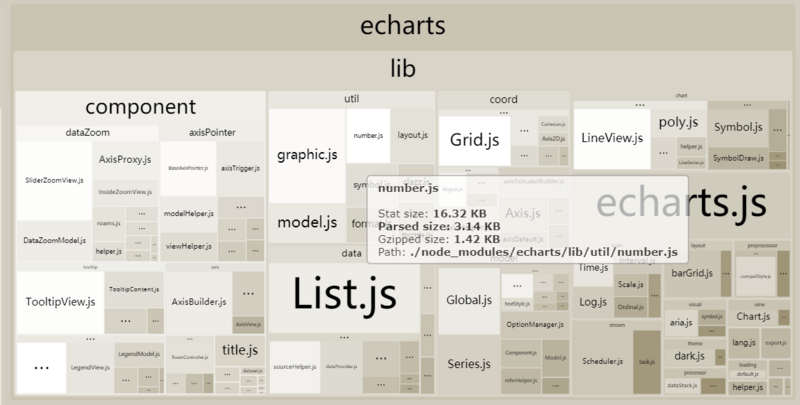The height and width of the screenshot is (405, 800).
Task: Select the Time.js block
Action: [x=593, y=268]
